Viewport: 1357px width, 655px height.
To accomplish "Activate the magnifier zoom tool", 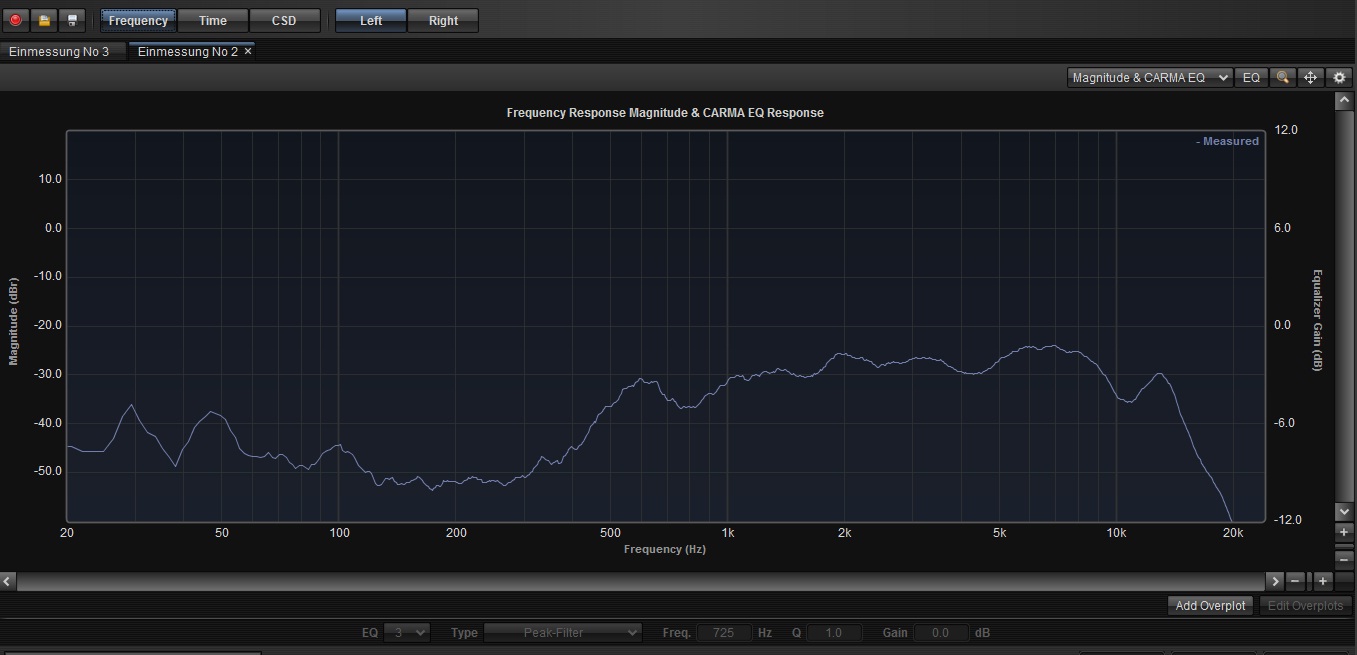I will click(x=1282, y=77).
